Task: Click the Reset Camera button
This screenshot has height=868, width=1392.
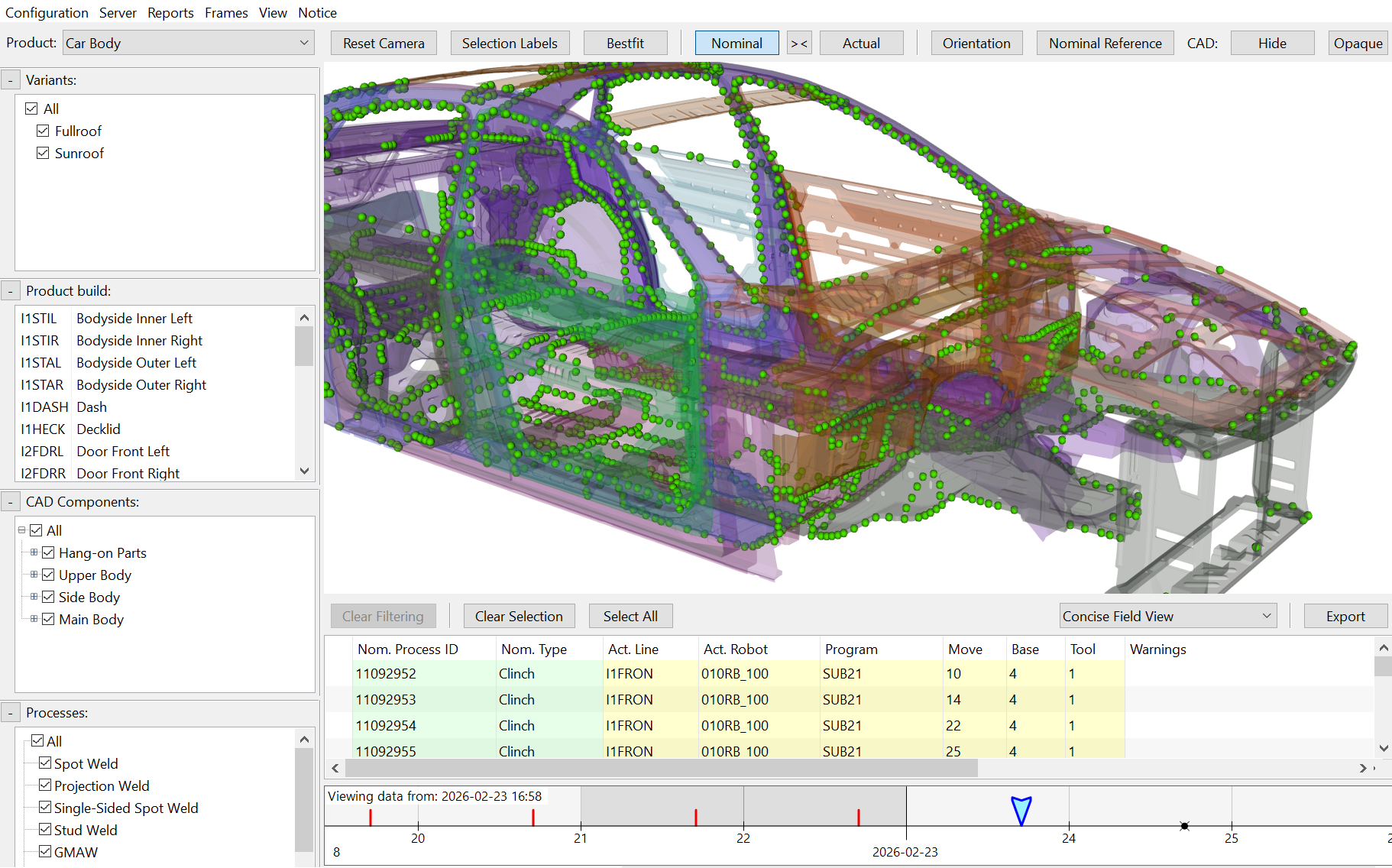Action: [x=384, y=44]
